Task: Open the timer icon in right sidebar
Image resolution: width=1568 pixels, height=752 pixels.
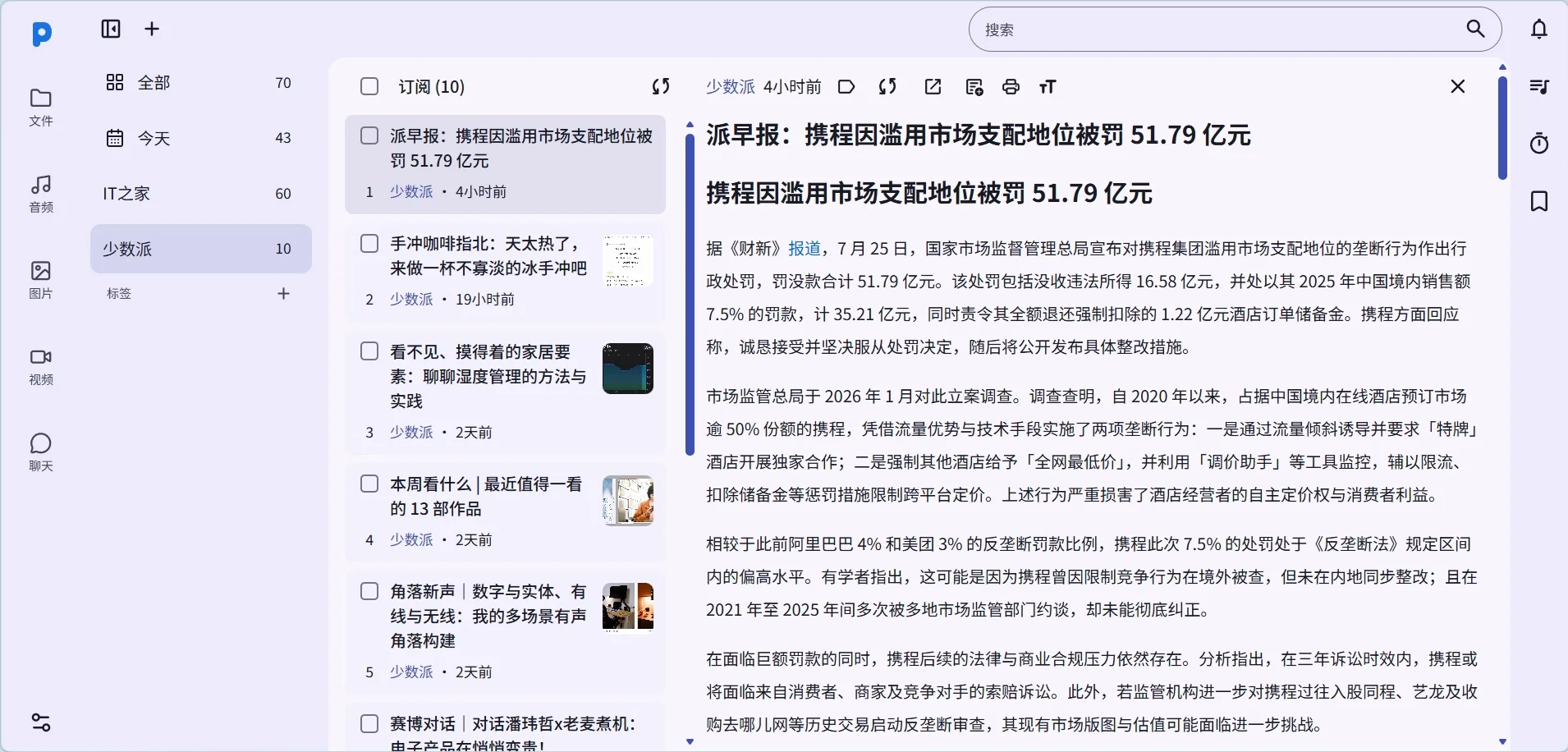Action: [1539, 143]
